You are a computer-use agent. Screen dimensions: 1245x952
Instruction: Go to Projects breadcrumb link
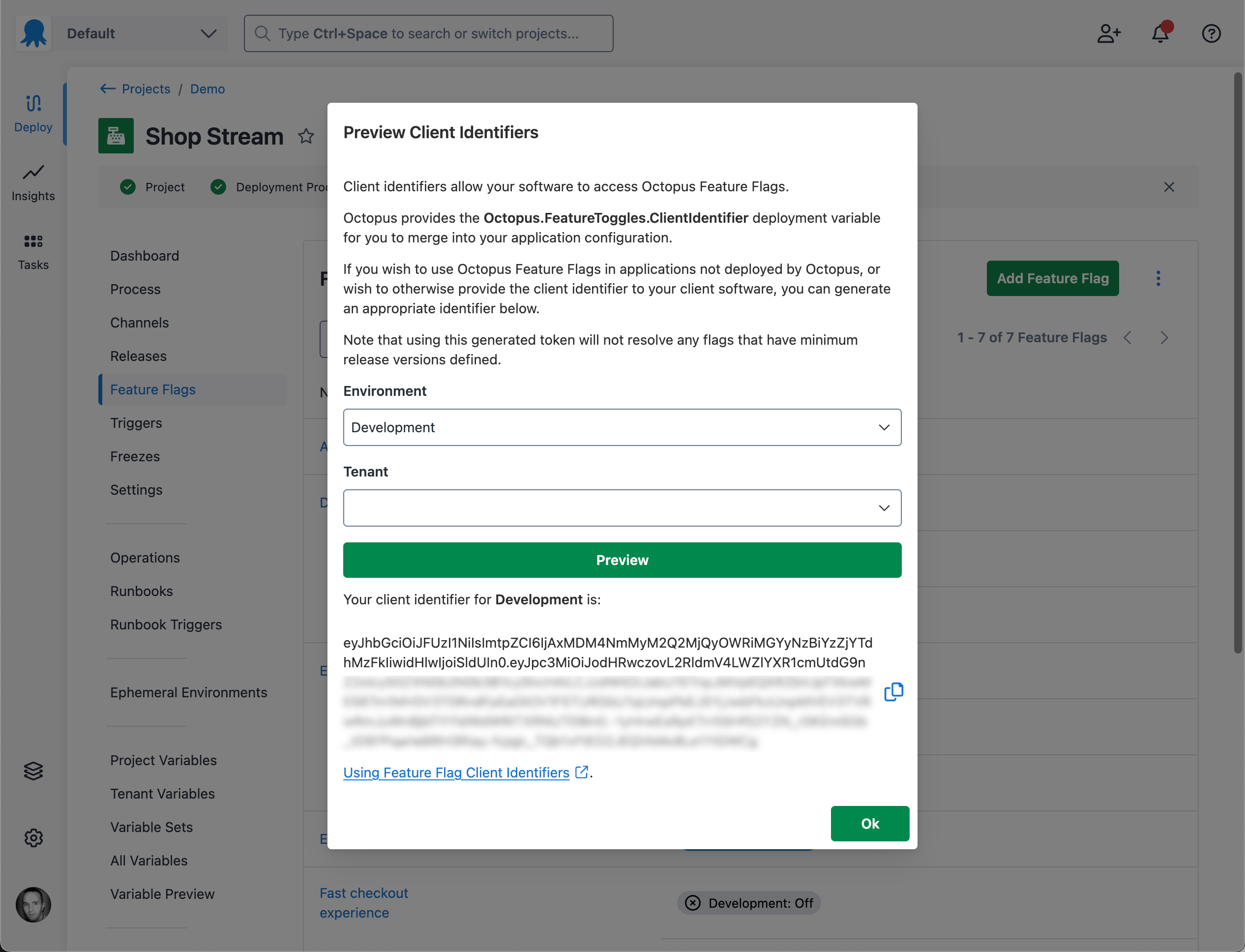pos(146,89)
